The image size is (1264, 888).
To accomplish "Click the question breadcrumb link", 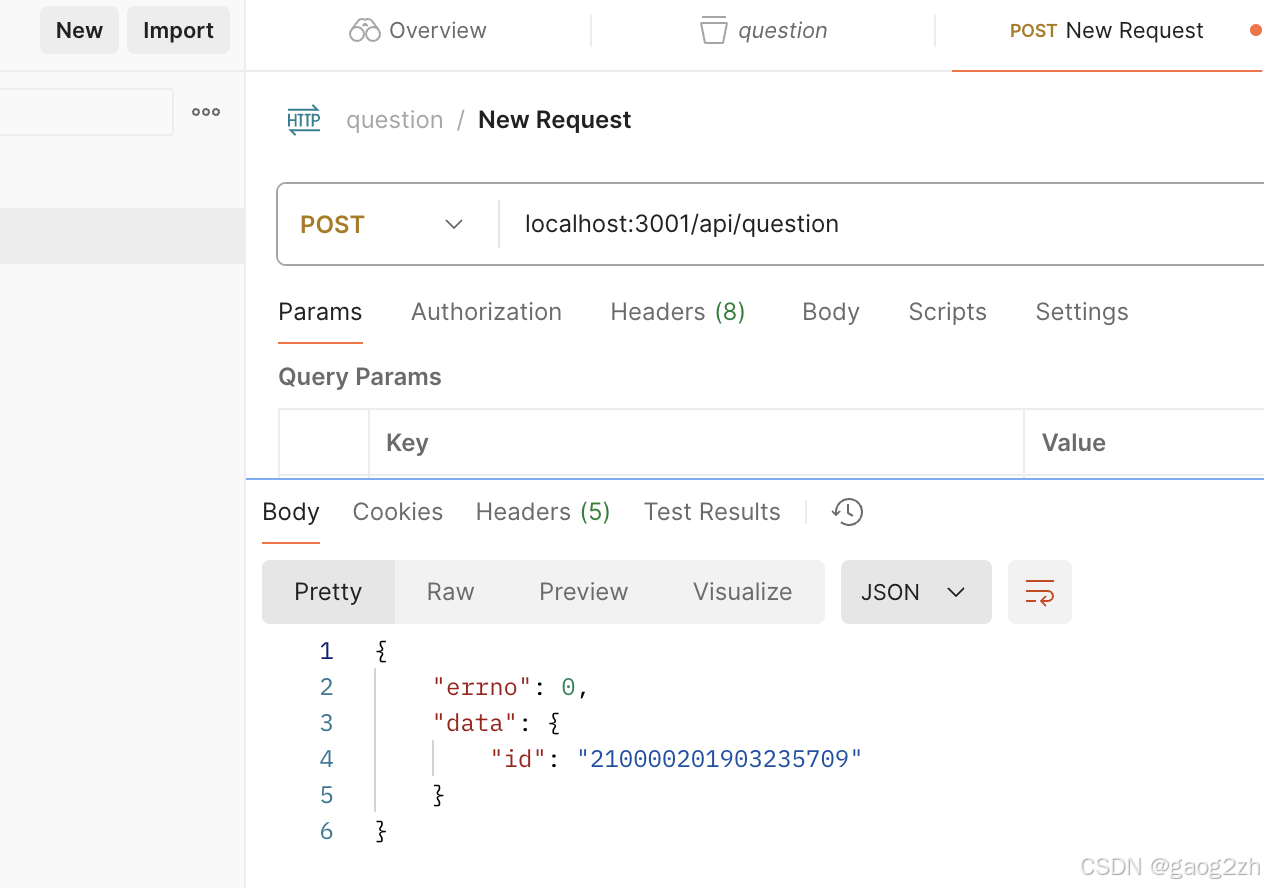I will pos(394,120).
